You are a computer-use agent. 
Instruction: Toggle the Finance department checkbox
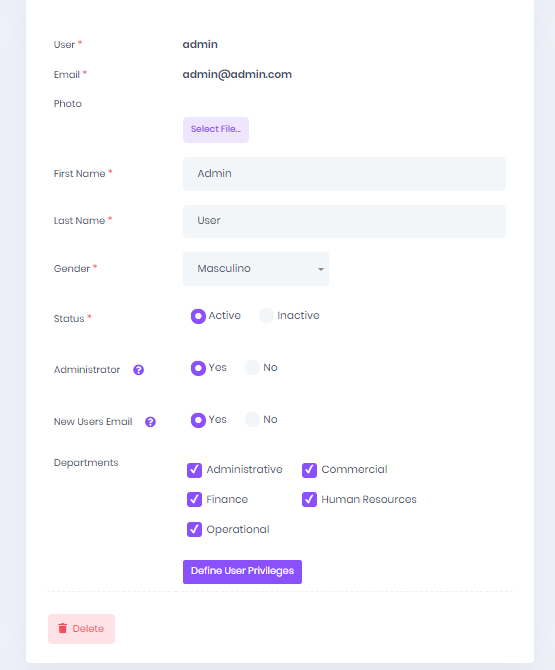point(194,499)
